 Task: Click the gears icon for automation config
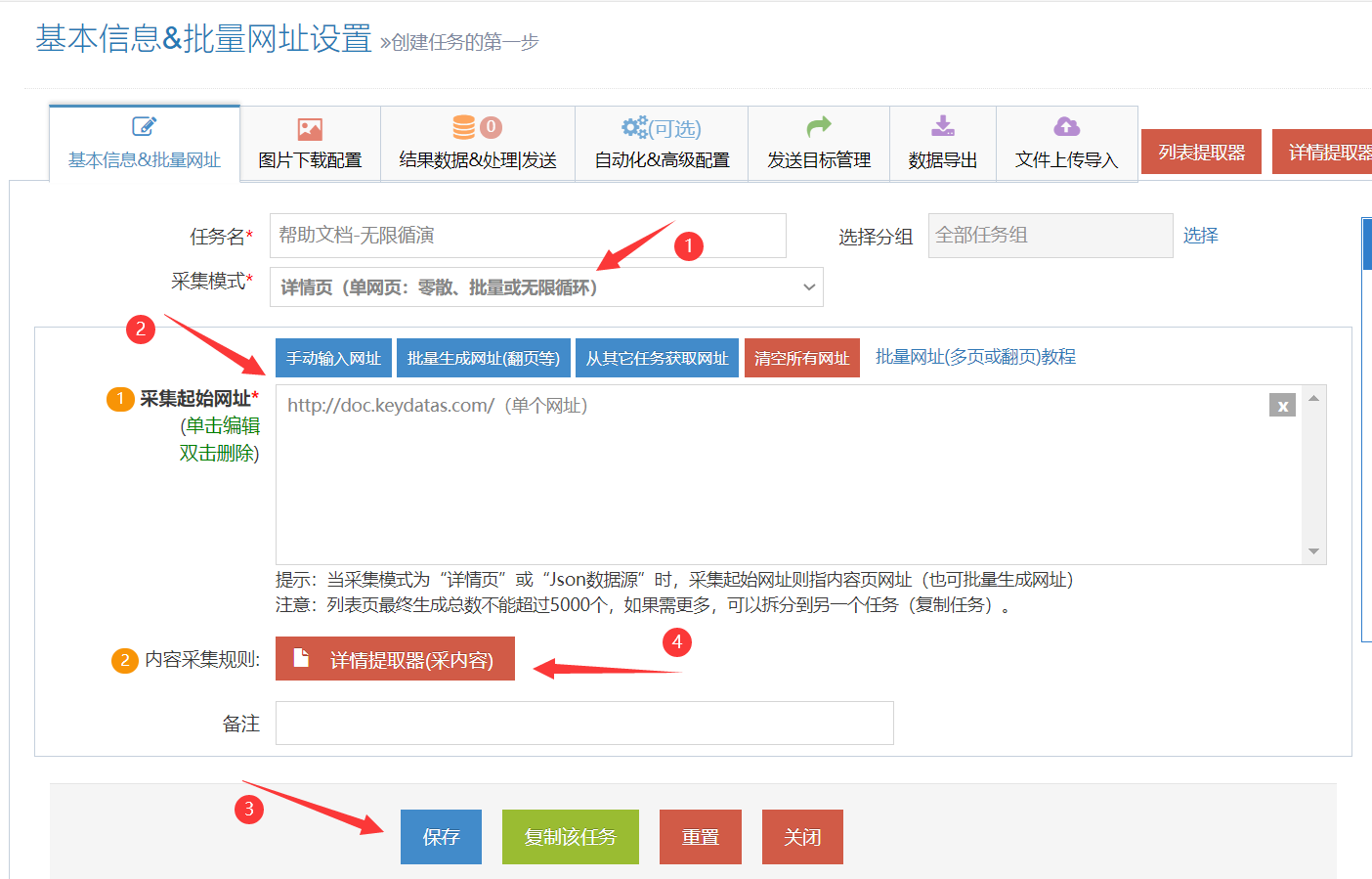click(x=635, y=128)
